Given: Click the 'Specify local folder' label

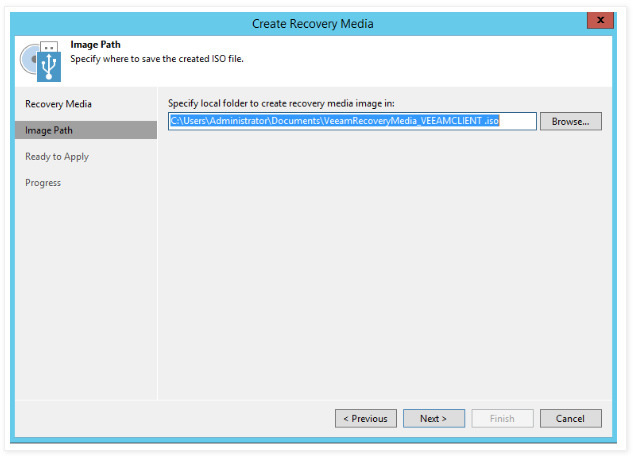Looking at the screenshot, I should [x=281, y=102].
